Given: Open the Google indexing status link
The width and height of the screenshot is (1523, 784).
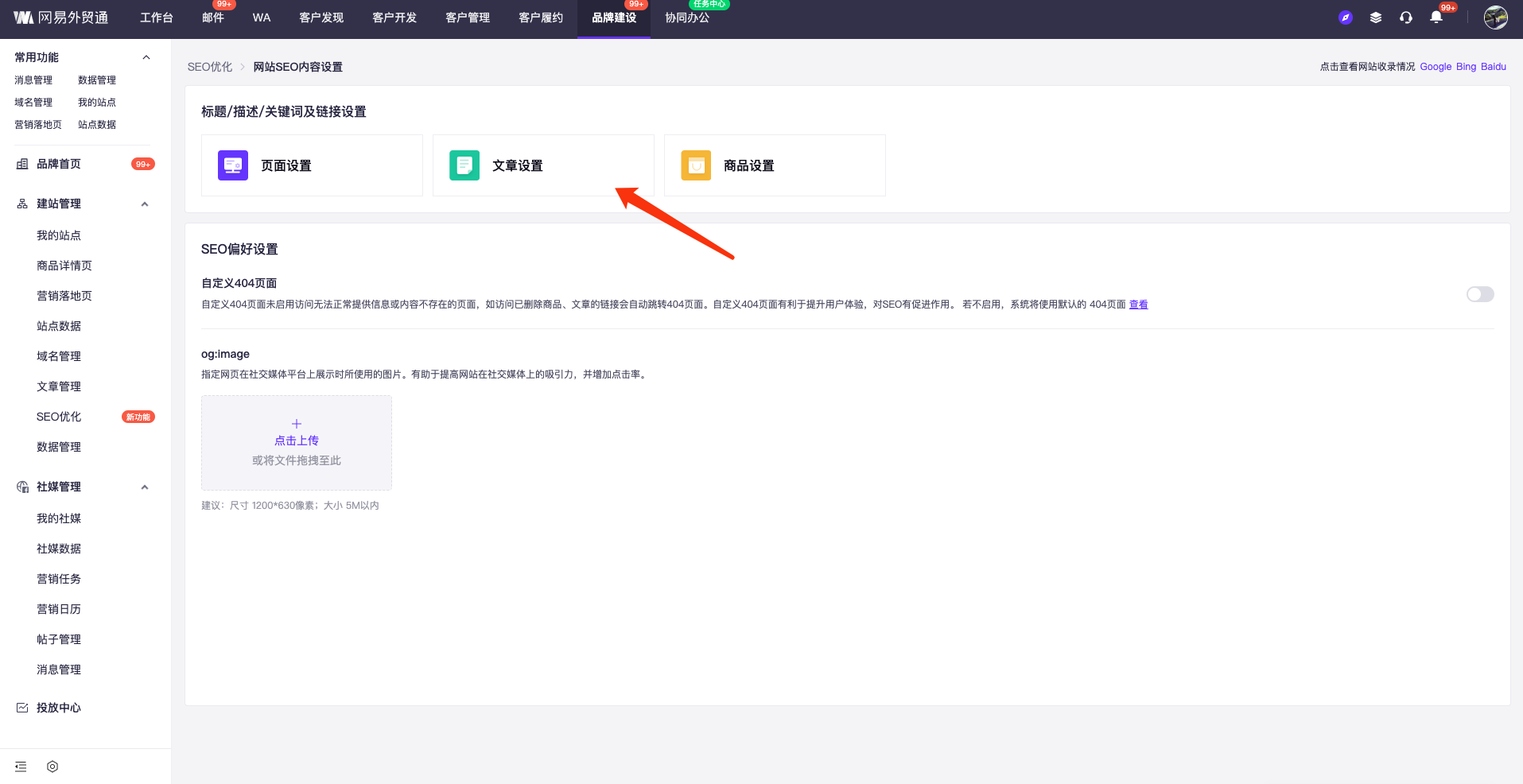Looking at the screenshot, I should point(1436,67).
